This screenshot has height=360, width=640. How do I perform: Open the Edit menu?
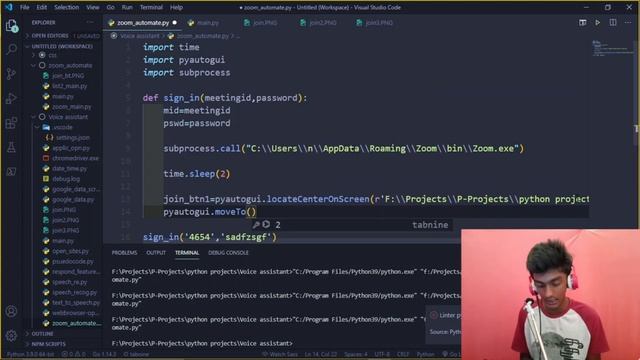click(41, 7)
